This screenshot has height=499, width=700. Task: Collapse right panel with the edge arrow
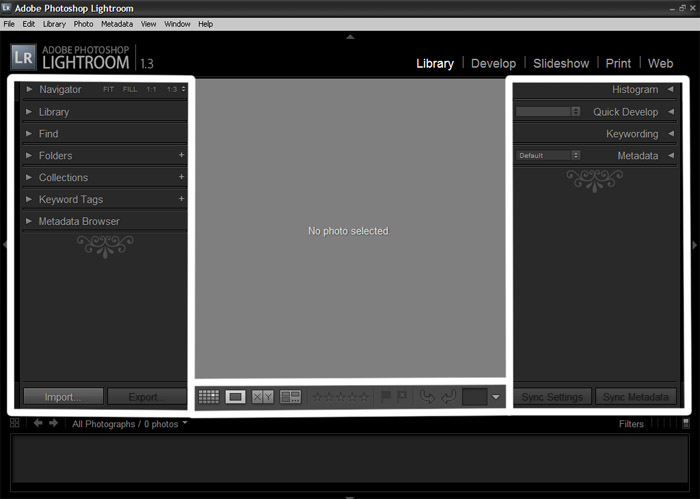click(x=695, y=245)
